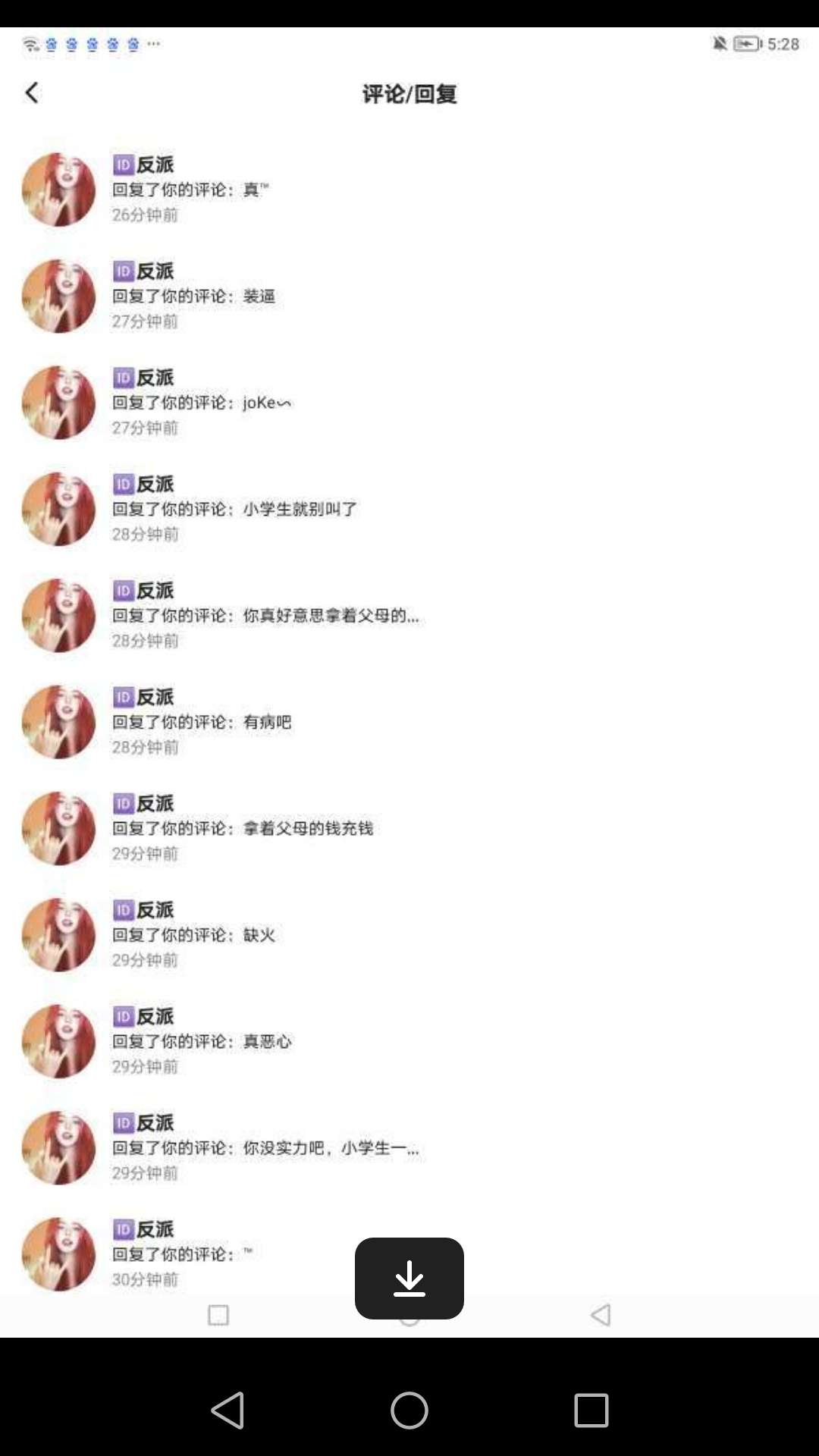Open reply reading joKe

pos(409,402)
